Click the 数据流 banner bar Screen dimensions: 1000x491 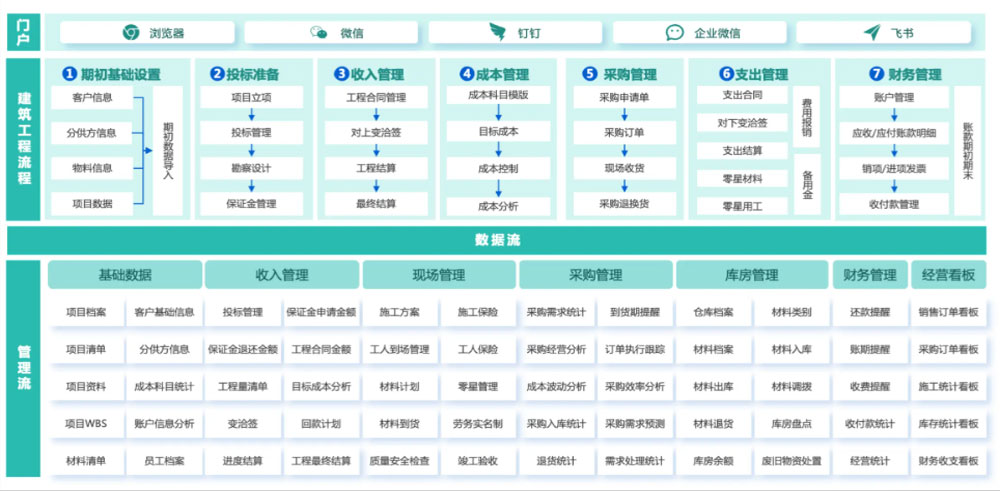497,240
